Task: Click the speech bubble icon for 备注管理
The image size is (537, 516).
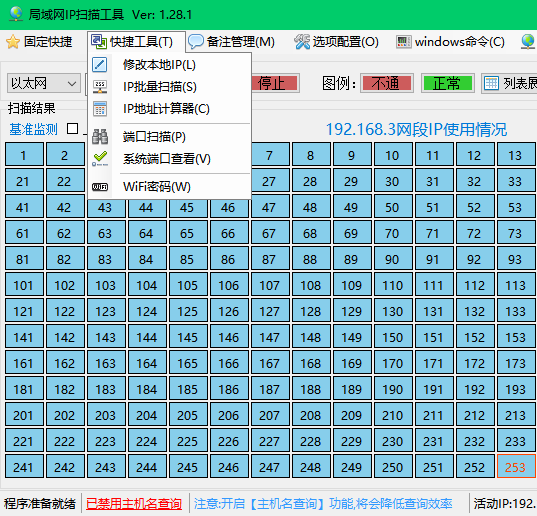Action: (x=196, y=42)
